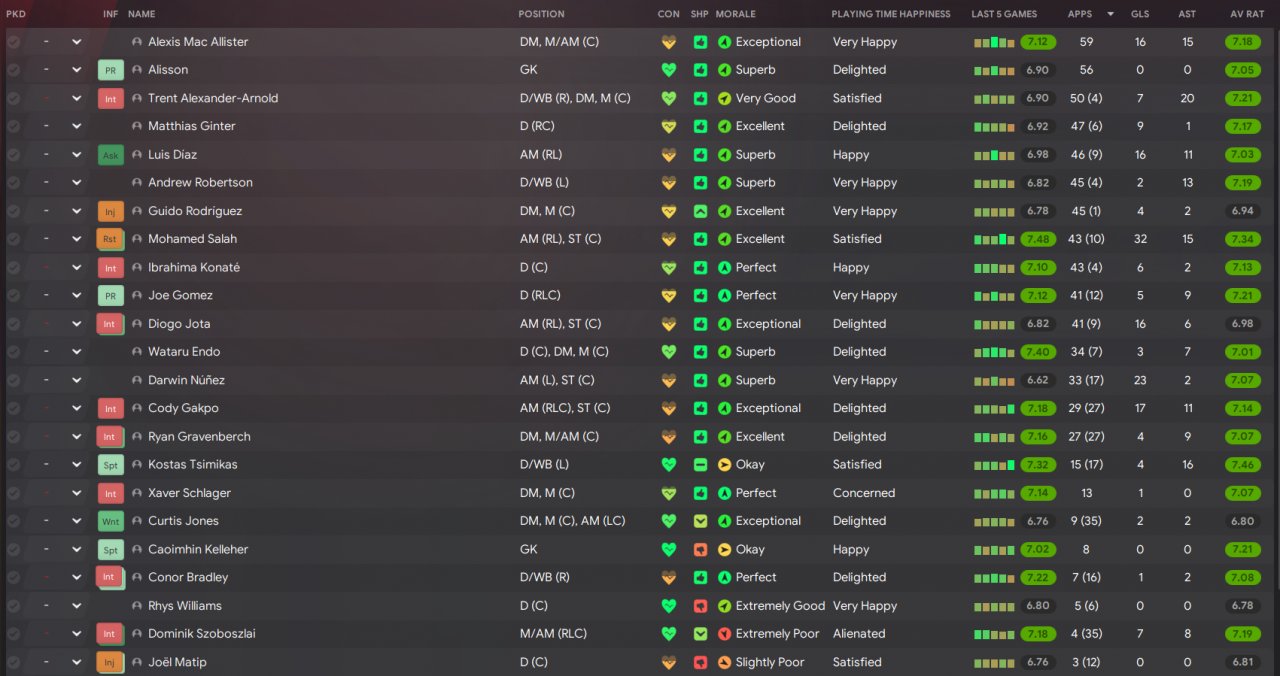Click Alisson's PR status badge
Viewport: 1280px width, 676px height.
pyautogui.click(x=110, y=70)
